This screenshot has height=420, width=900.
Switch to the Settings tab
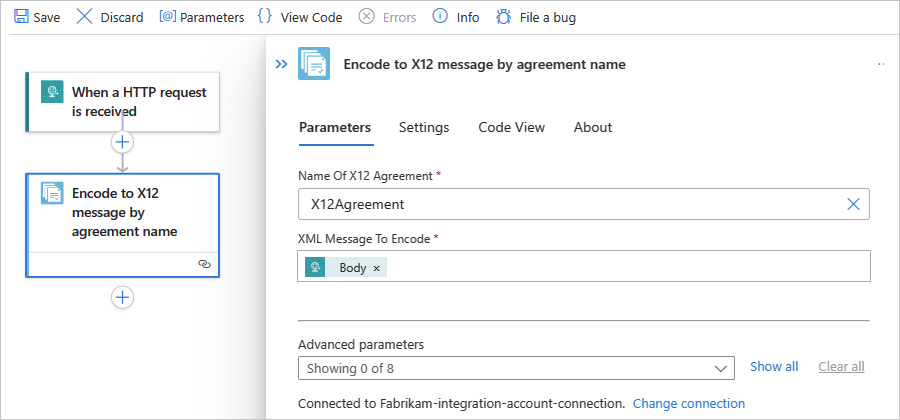(424, 127)
